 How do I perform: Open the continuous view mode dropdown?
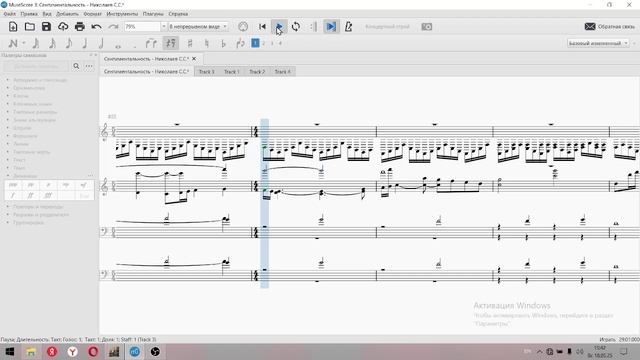(x=198, y=27)
